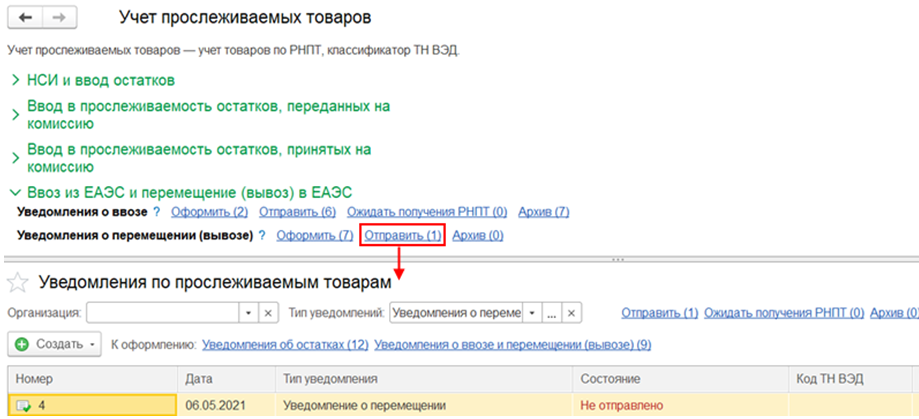This screenshot has height=419, width=919.
Task: Sort by the Номер column header
Action: coord(93,379)
